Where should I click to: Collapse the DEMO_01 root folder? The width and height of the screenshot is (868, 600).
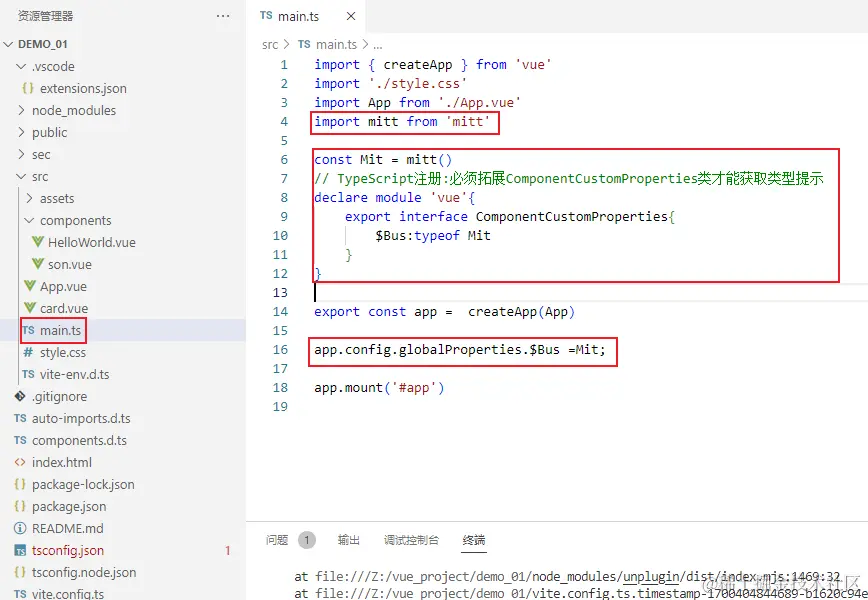click(8, 44)
